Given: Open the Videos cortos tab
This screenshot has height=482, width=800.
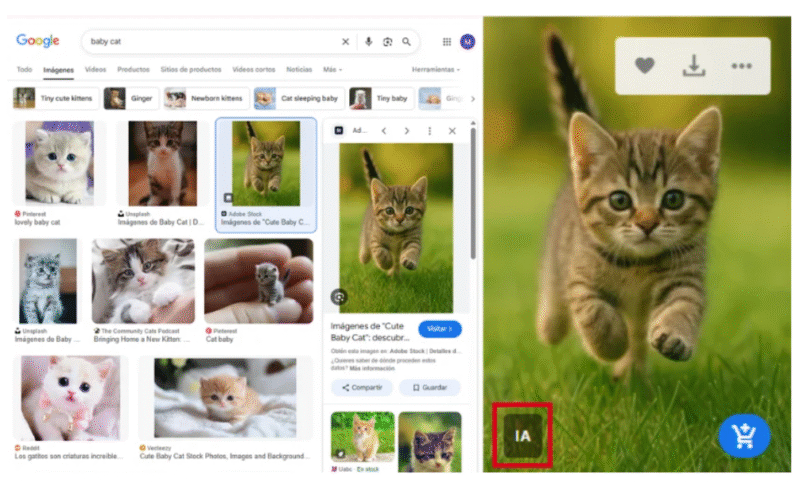Looking at the screenshot, I should [x=254, y=69].
